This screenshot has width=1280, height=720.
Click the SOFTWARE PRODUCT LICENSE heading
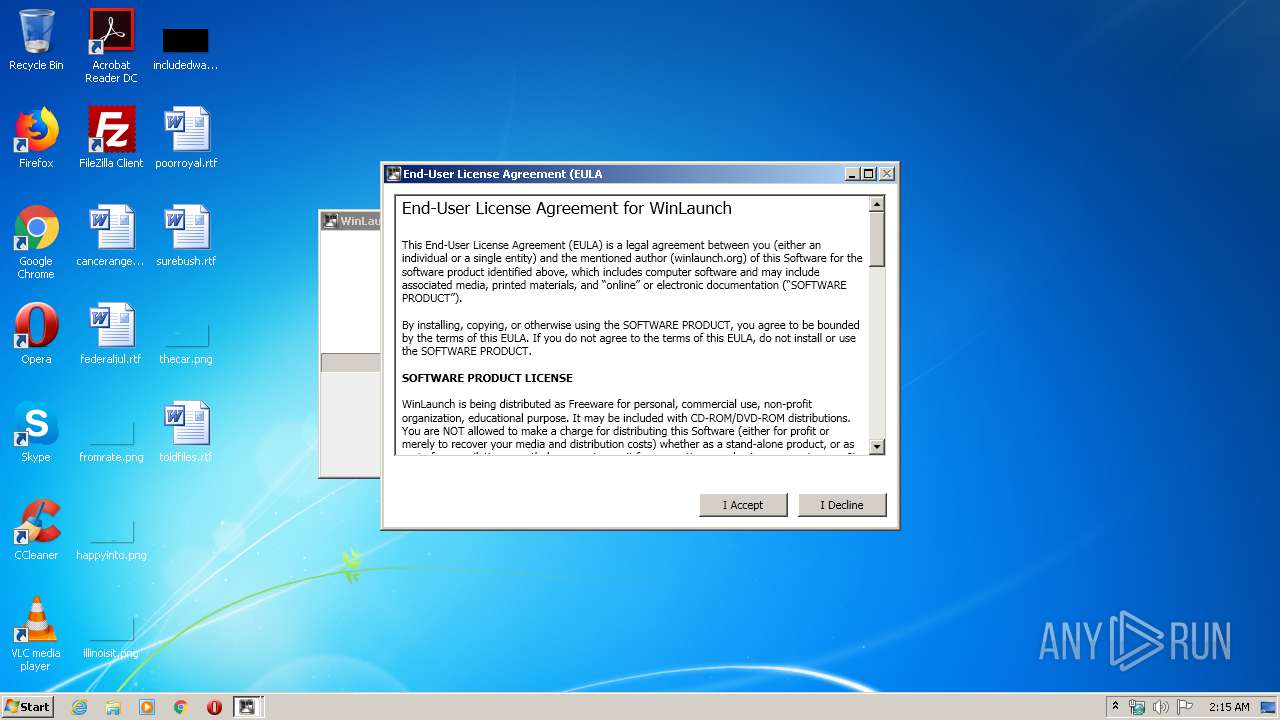pyautogui.click(x=487, y=378)
